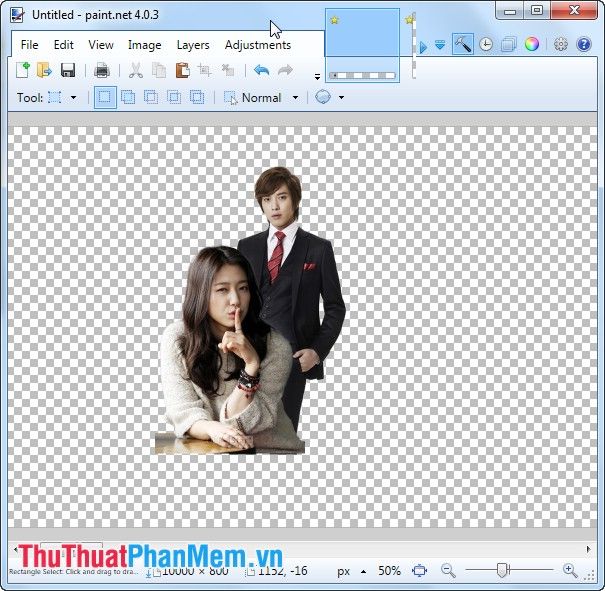Click the zoom out magnifier icon
The image size is (605, 591).
tap(448, 571)
